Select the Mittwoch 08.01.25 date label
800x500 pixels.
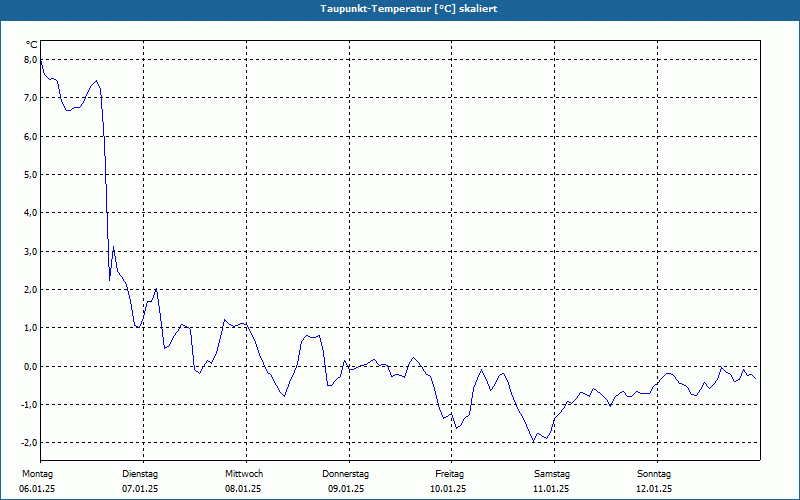pyautogui.click(x=243, y=481)
